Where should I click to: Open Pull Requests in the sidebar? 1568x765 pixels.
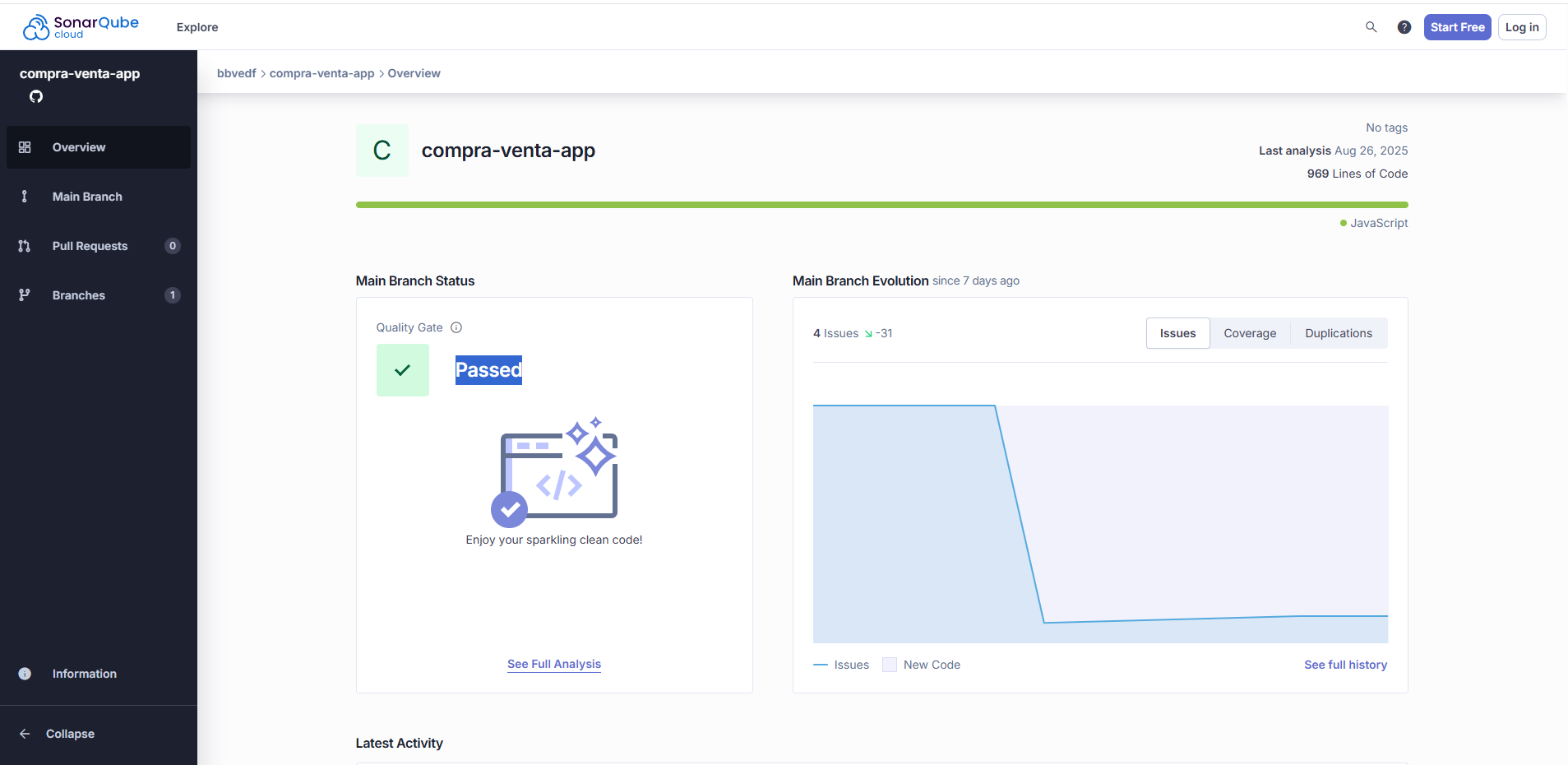click(99, 246)
